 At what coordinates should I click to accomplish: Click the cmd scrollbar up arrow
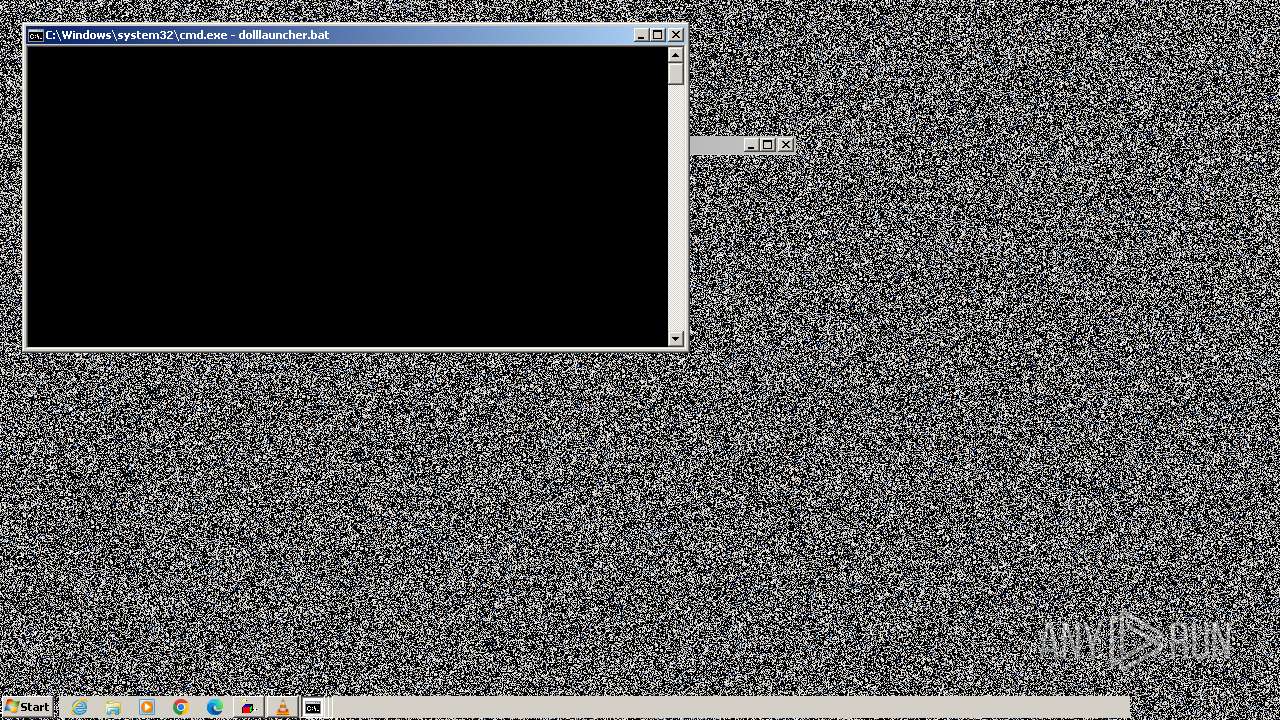676,55
